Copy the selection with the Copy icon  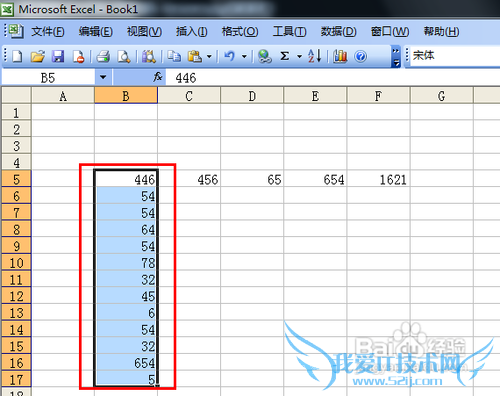coord(174,56)
